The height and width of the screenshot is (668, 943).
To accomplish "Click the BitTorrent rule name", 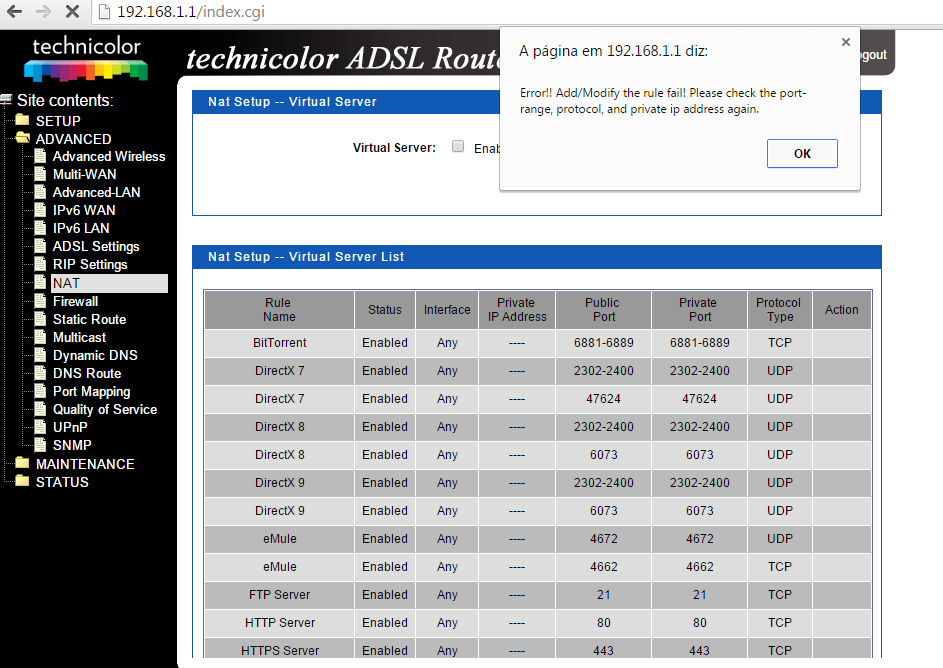I will pyautogui.click(x=280, y=343).
